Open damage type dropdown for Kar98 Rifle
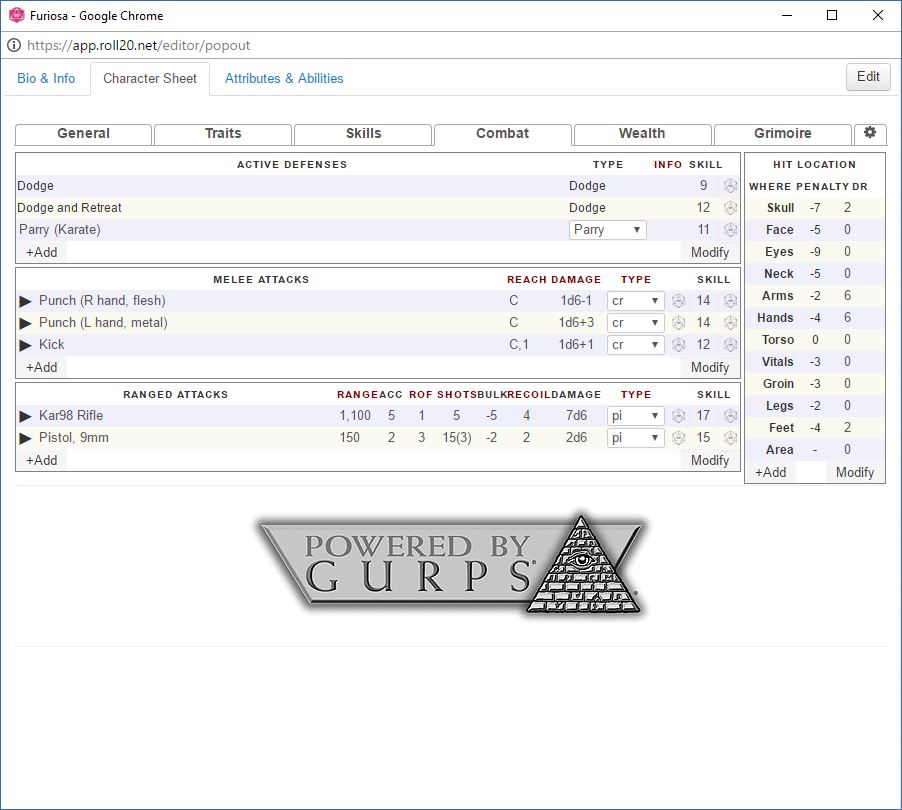 click(636, 416)
